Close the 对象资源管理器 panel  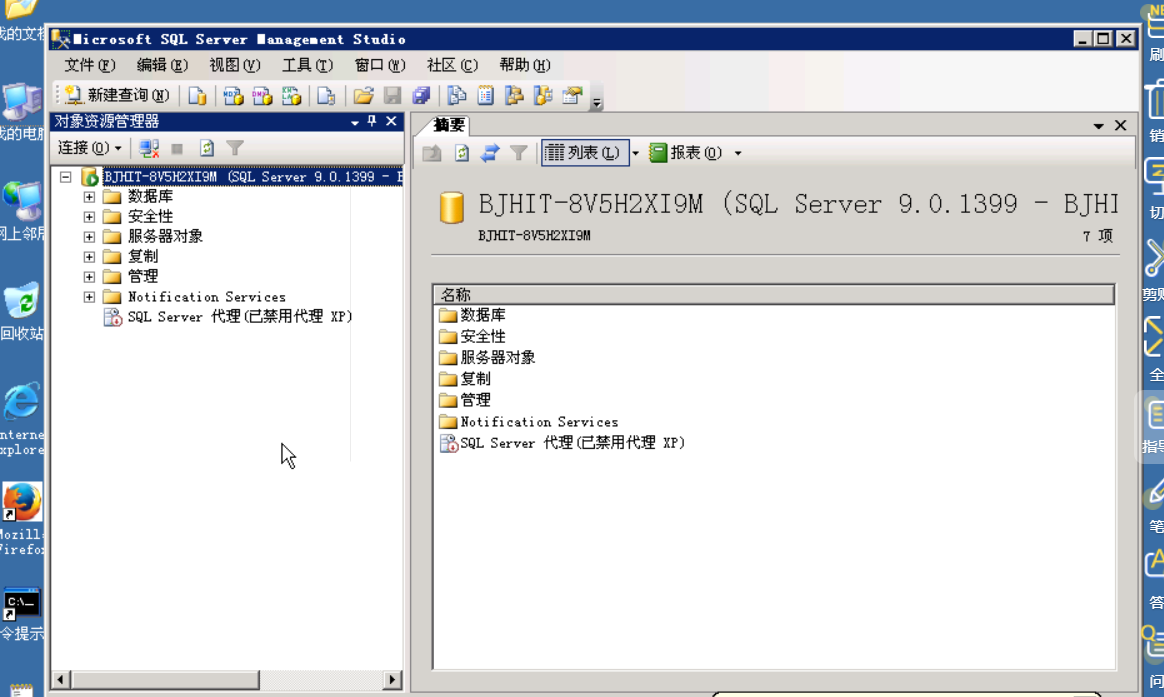[391, 121]
